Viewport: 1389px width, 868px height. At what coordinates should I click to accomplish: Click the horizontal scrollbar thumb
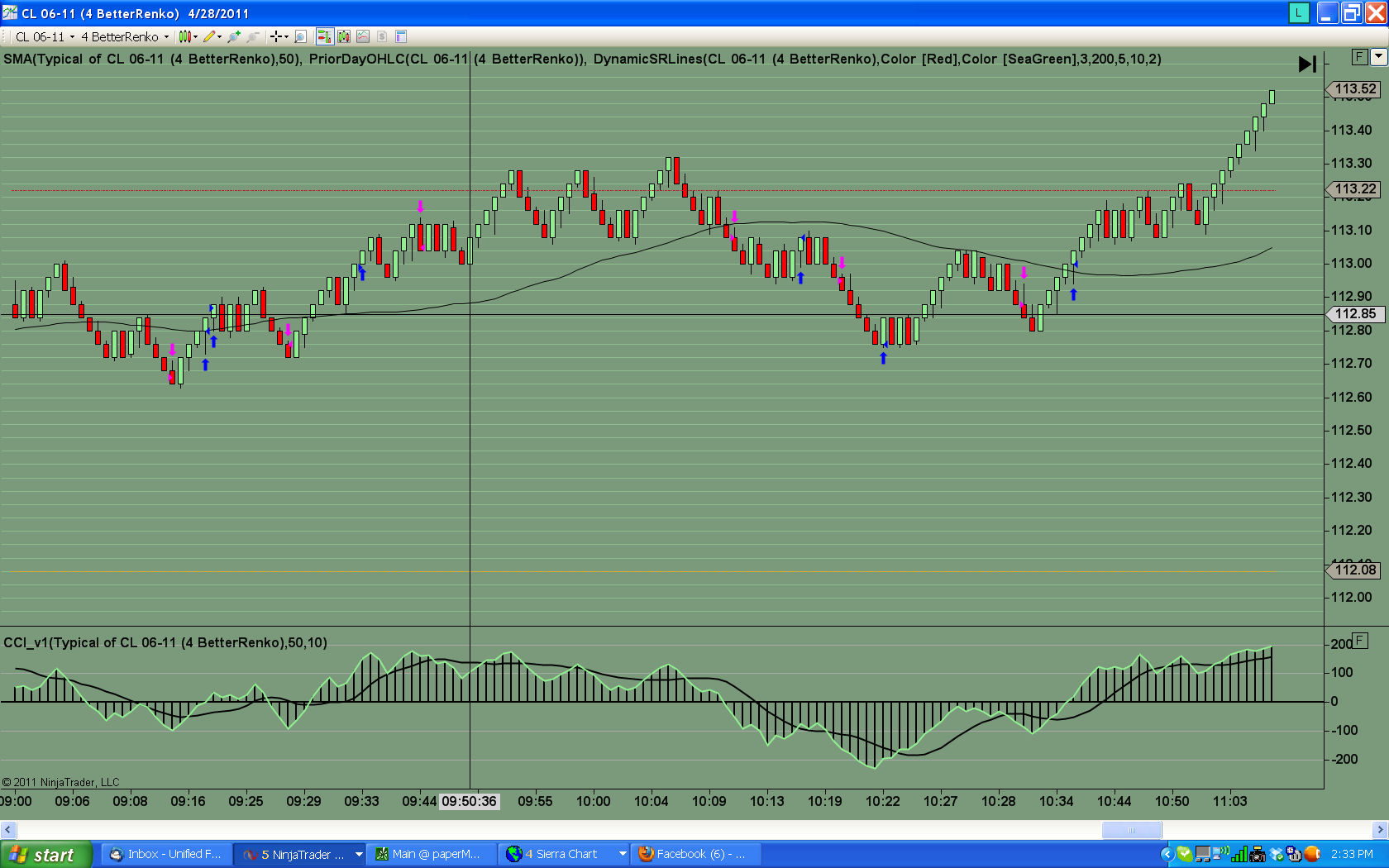(x=1131, y=830)
